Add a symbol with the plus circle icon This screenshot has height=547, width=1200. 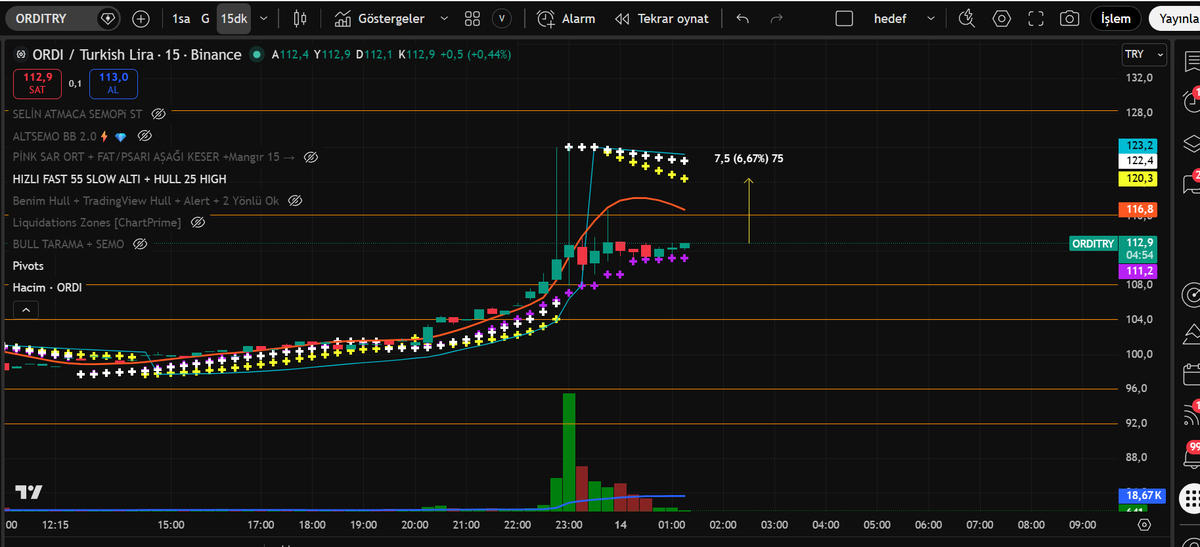[141, 18]
